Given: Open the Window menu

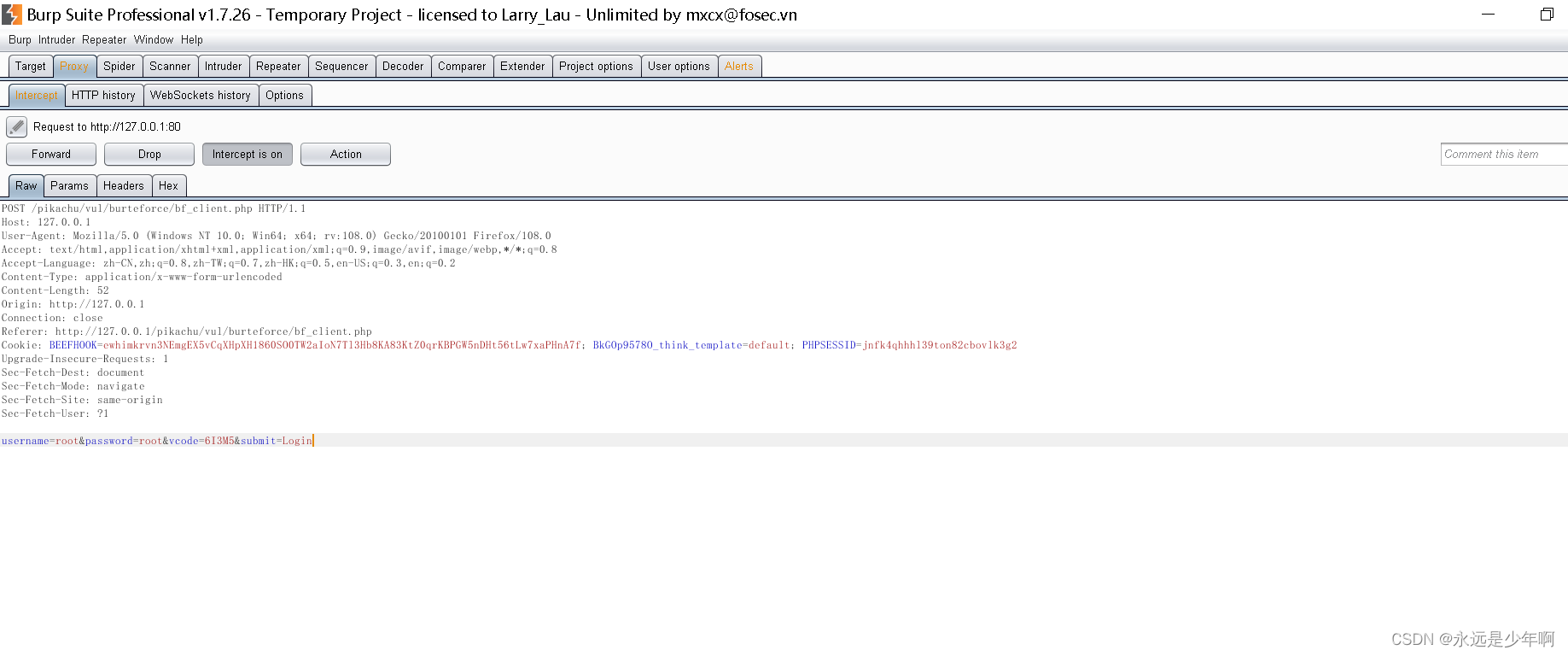Looking at the screenshot, I should (x=154, y=40).
